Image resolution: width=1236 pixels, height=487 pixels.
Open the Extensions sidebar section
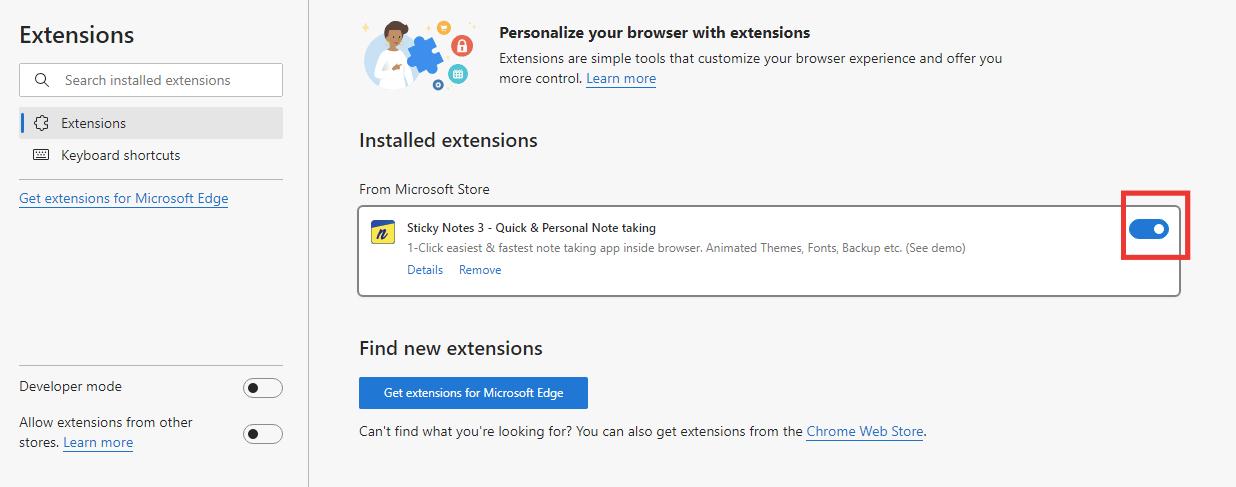point(151,123)
